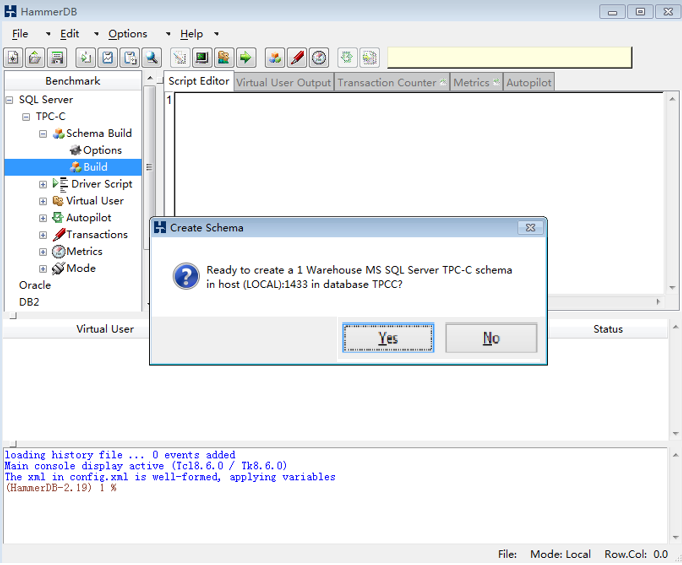This screenshot has height=565, width=682.
Task: Click the Autopilot tree icon
Action: pyautogui.click(x=58, y=217)
